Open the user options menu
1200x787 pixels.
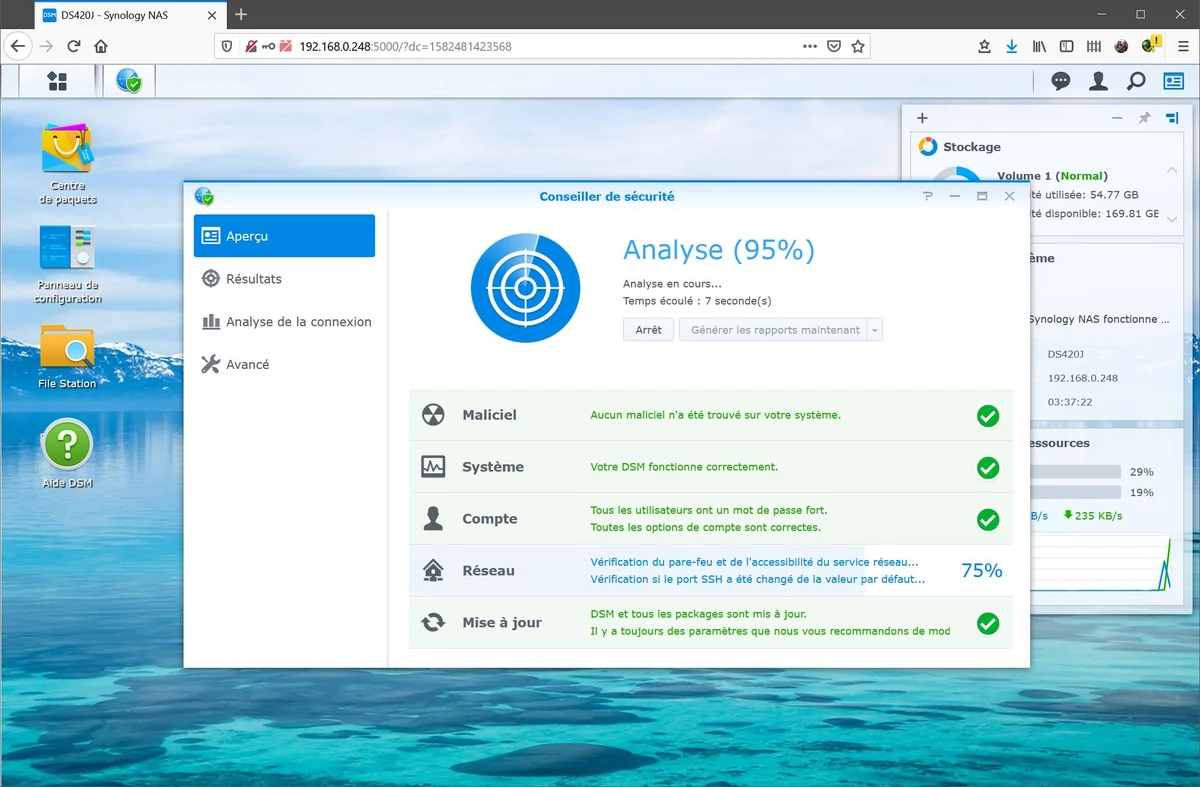[1098, 81]
